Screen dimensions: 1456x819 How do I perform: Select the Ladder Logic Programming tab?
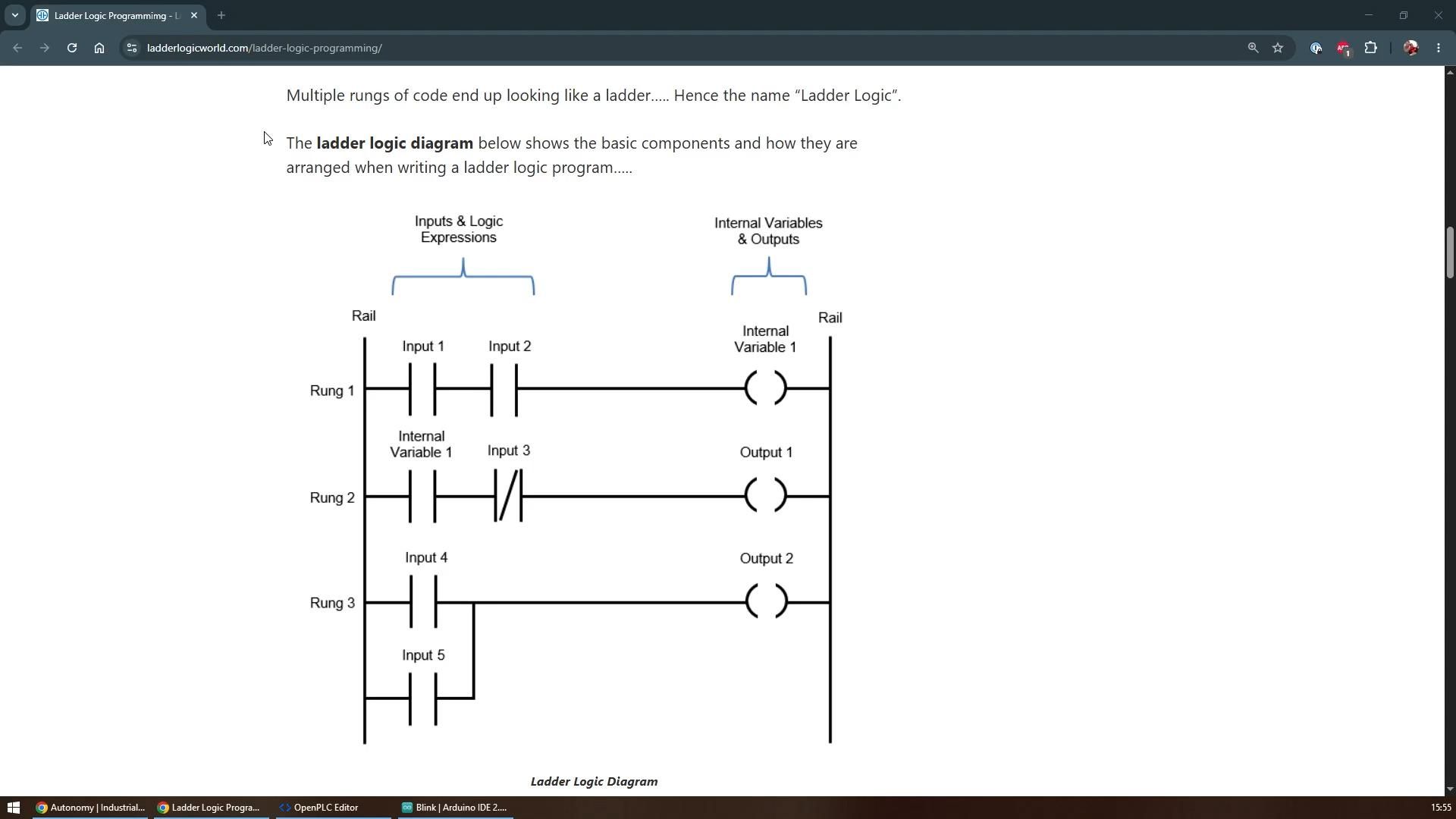click(118, 15)
